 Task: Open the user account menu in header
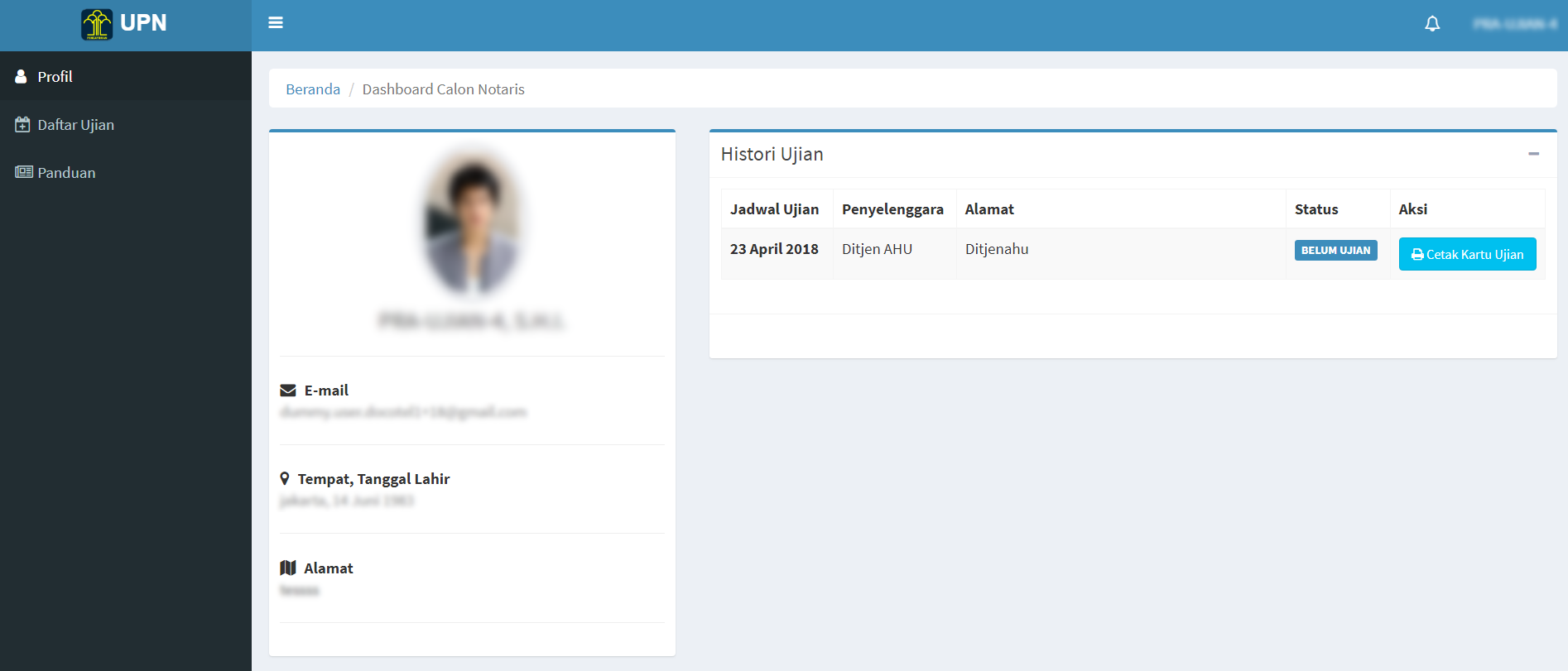[x=1514, y=24]
